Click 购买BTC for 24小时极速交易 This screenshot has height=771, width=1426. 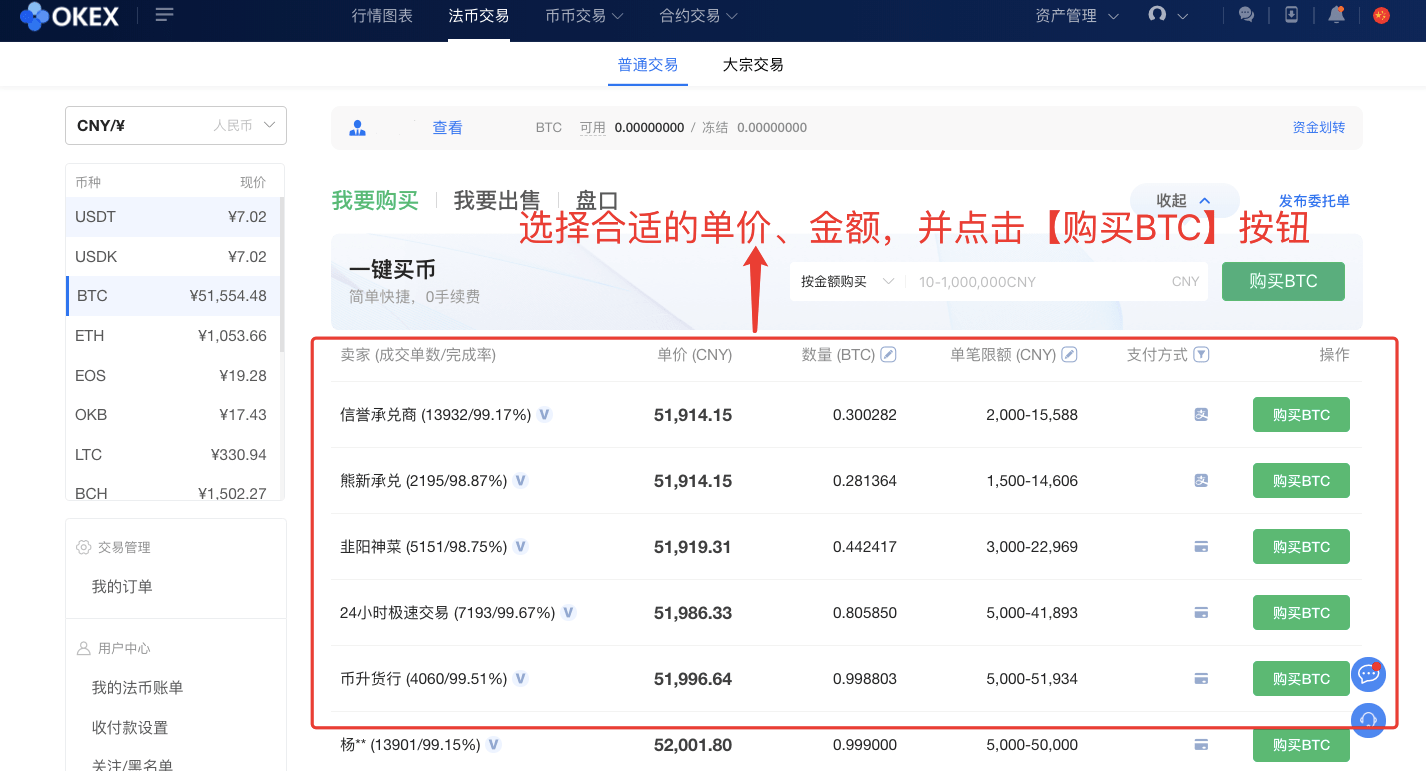coord(1301,612)
